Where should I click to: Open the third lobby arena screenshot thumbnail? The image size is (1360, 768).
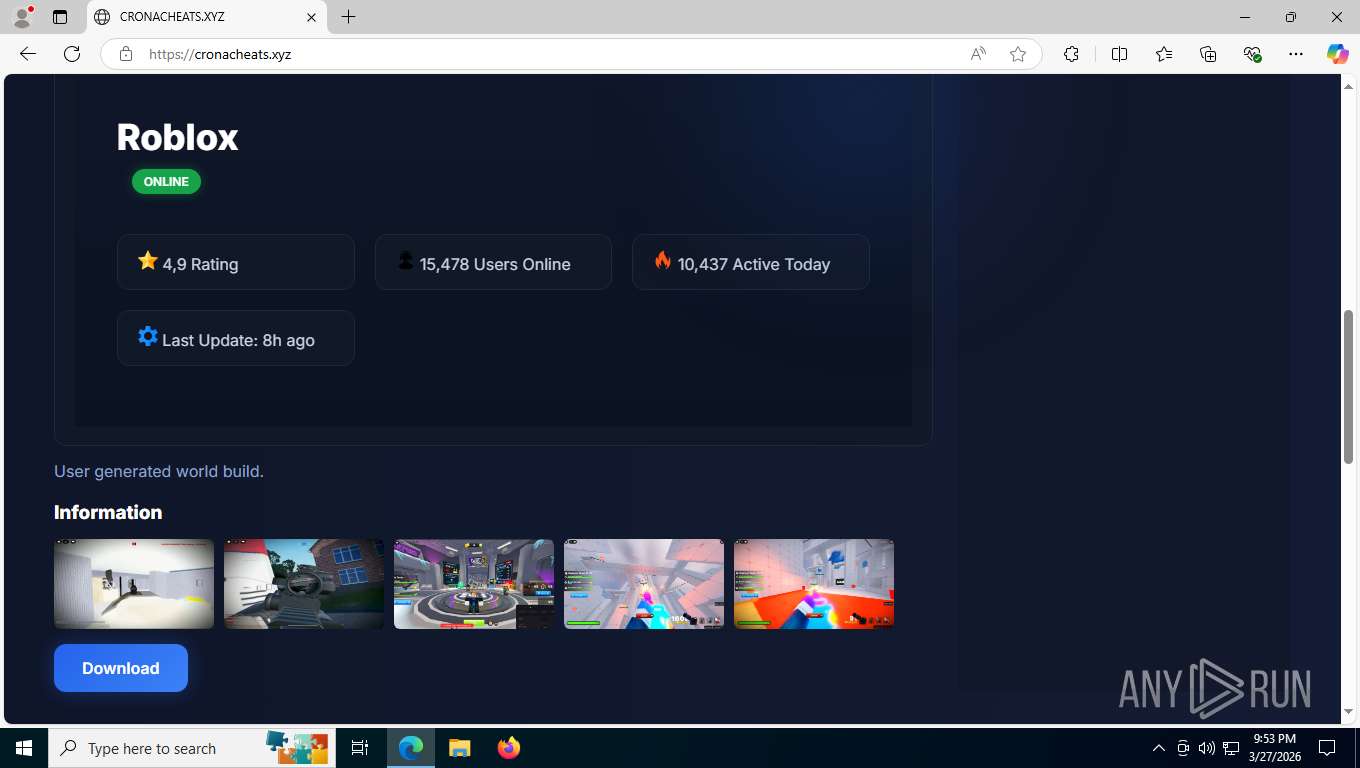(x=474, y=584)
